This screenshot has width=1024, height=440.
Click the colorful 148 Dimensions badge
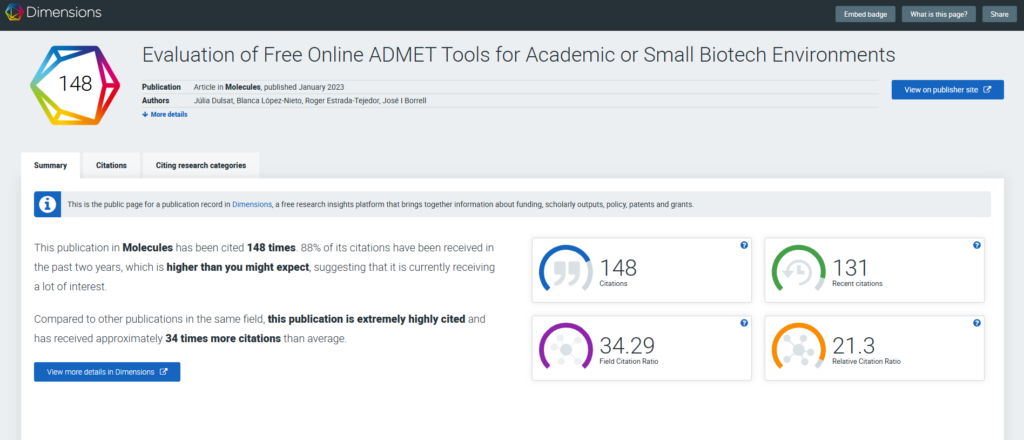75,84
